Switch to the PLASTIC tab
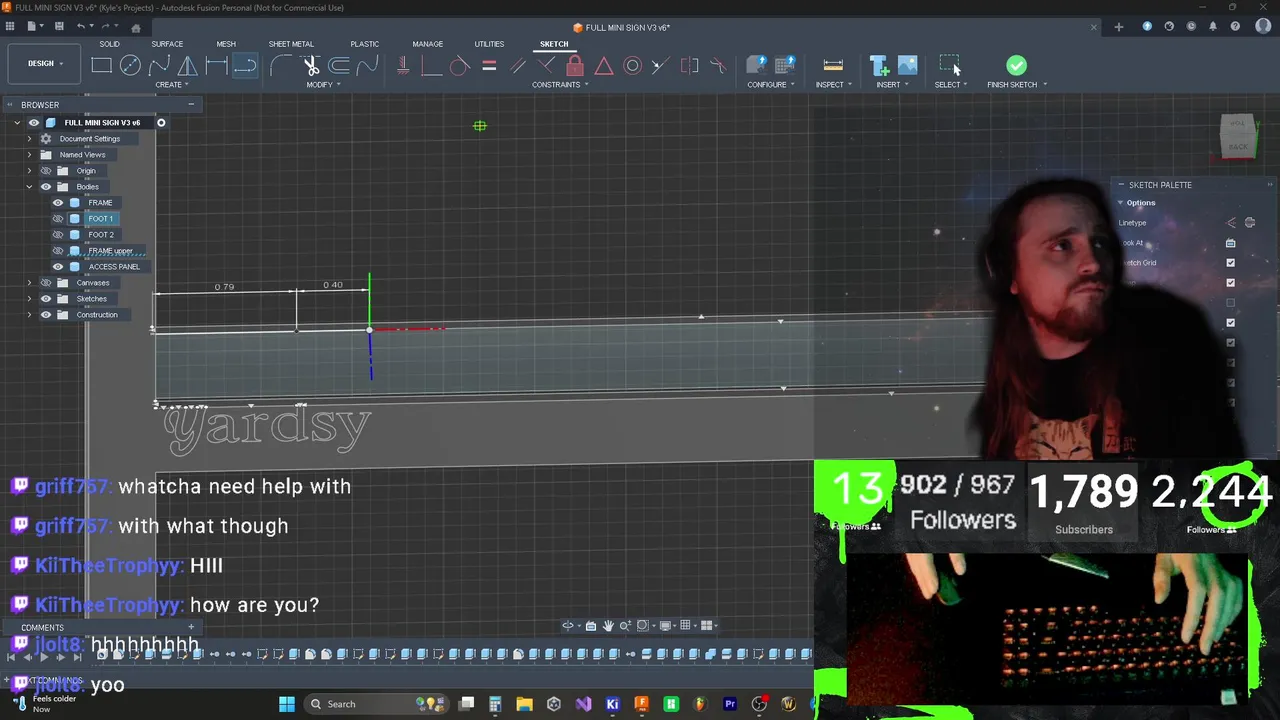 pyautogui.click(x=364, y=44)
